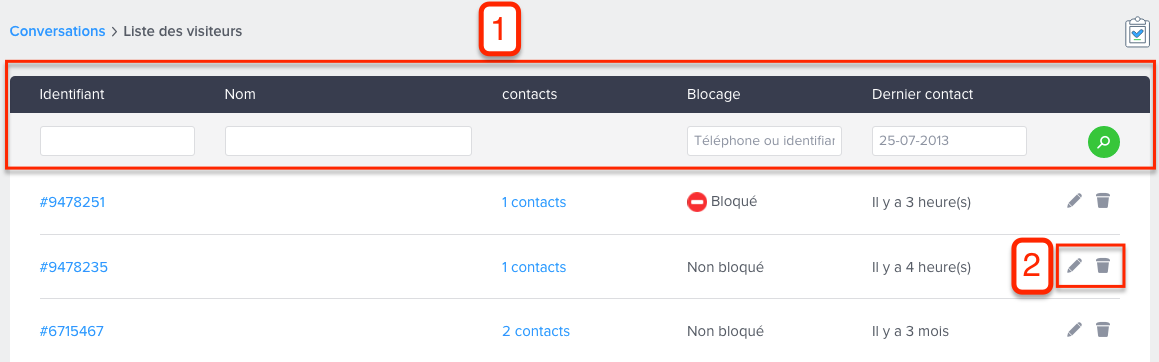Go back to Conversations breadcrumb

click(x=58, y=31)
